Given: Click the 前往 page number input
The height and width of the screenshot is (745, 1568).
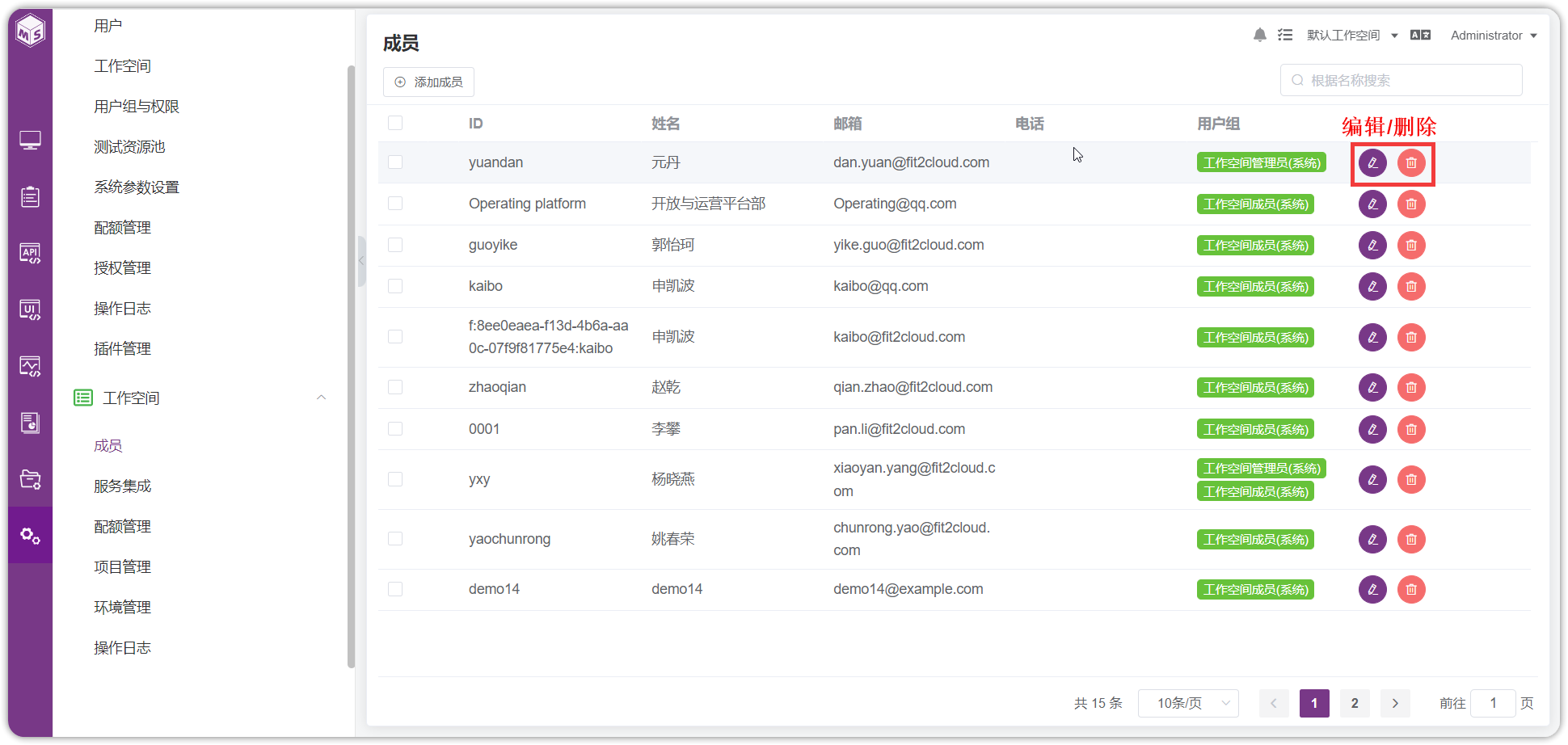Looking at the screenshot, I should click(1493, 703).
